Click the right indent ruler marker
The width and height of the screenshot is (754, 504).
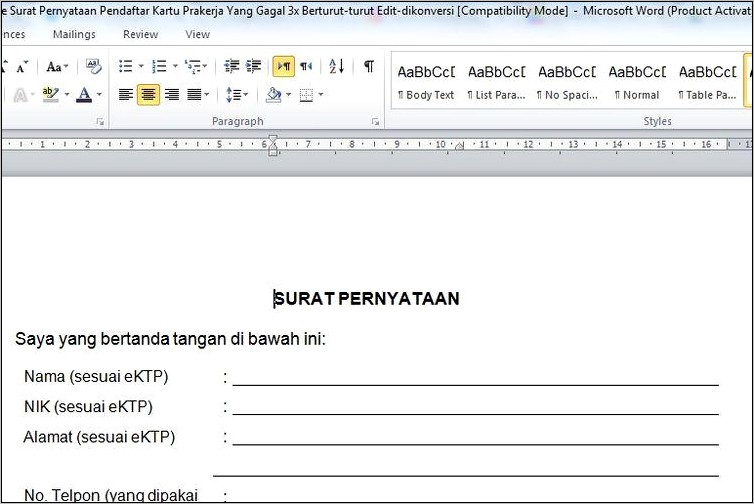click(459, 146)
